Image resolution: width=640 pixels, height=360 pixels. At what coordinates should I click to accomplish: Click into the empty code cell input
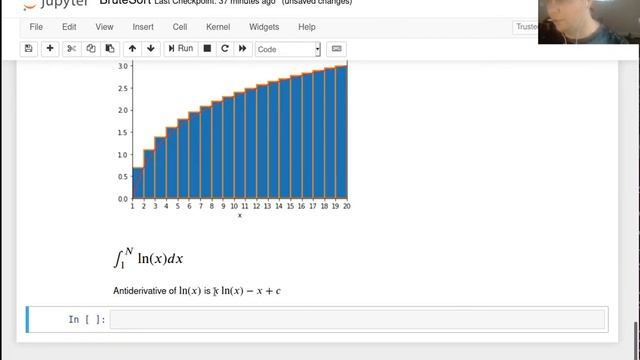point(357,319)
